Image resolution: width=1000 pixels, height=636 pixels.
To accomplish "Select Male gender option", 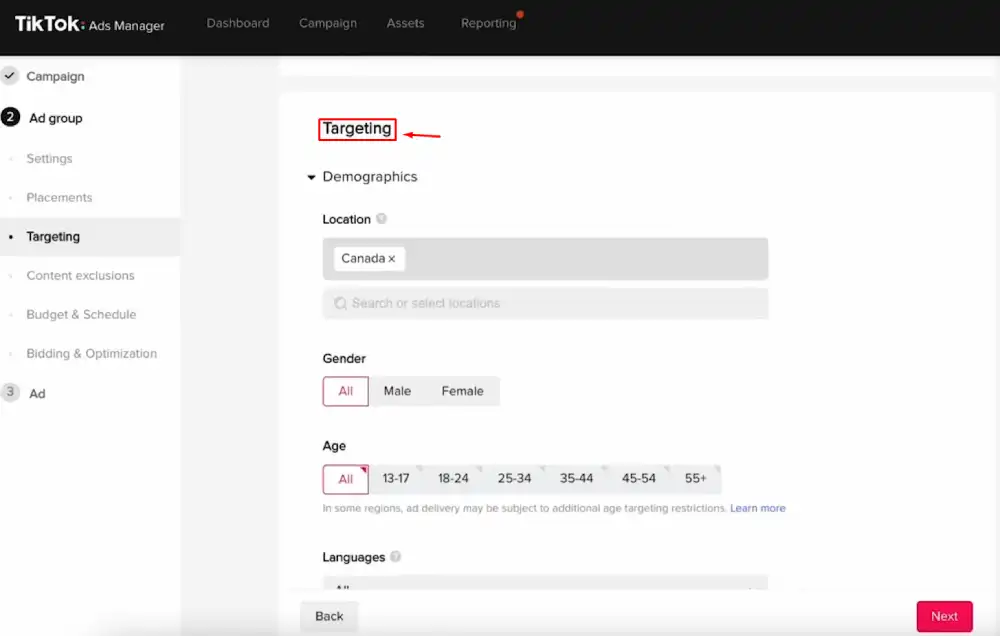I will [397, 391].
